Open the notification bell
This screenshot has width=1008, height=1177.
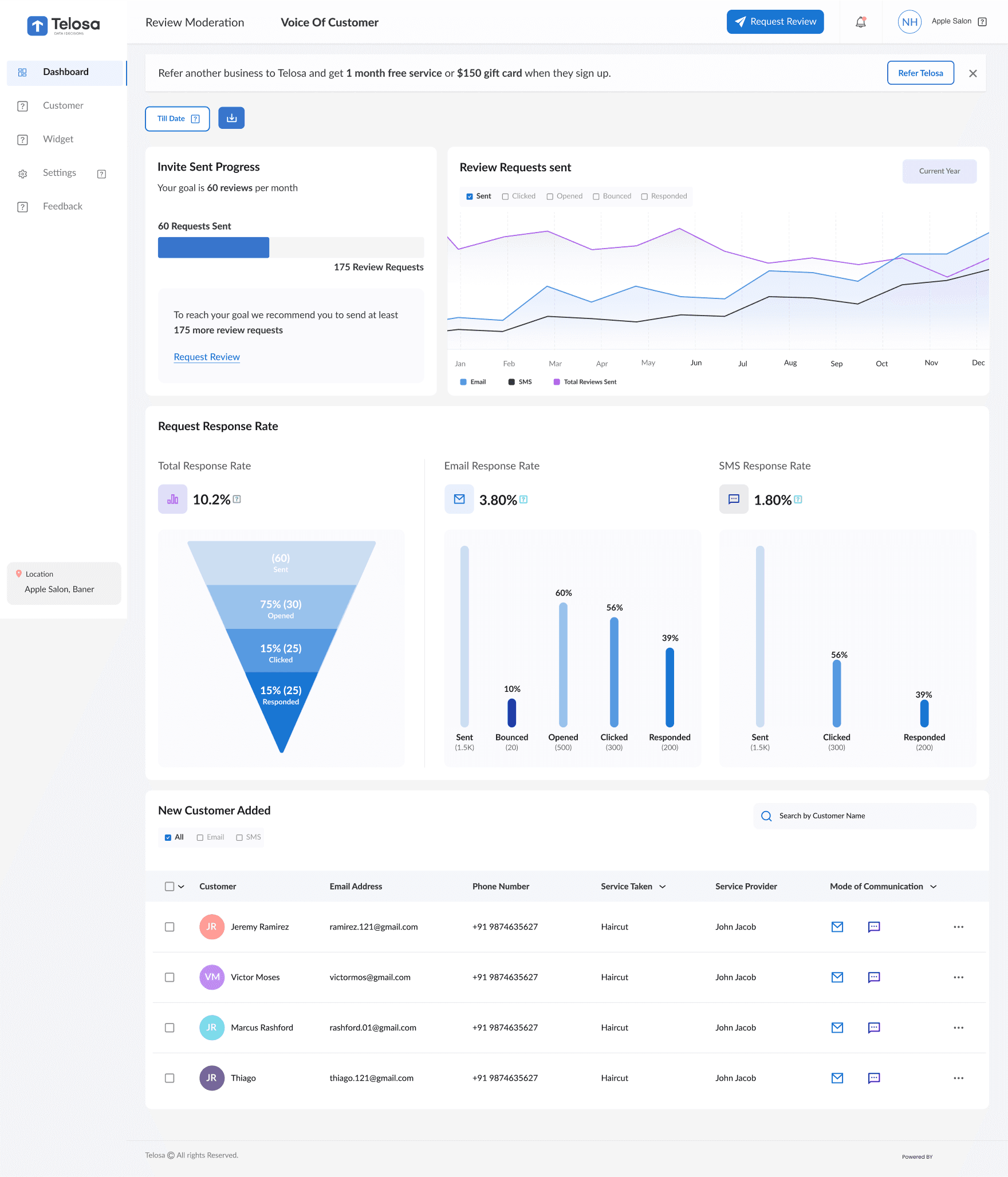[860, 22]
